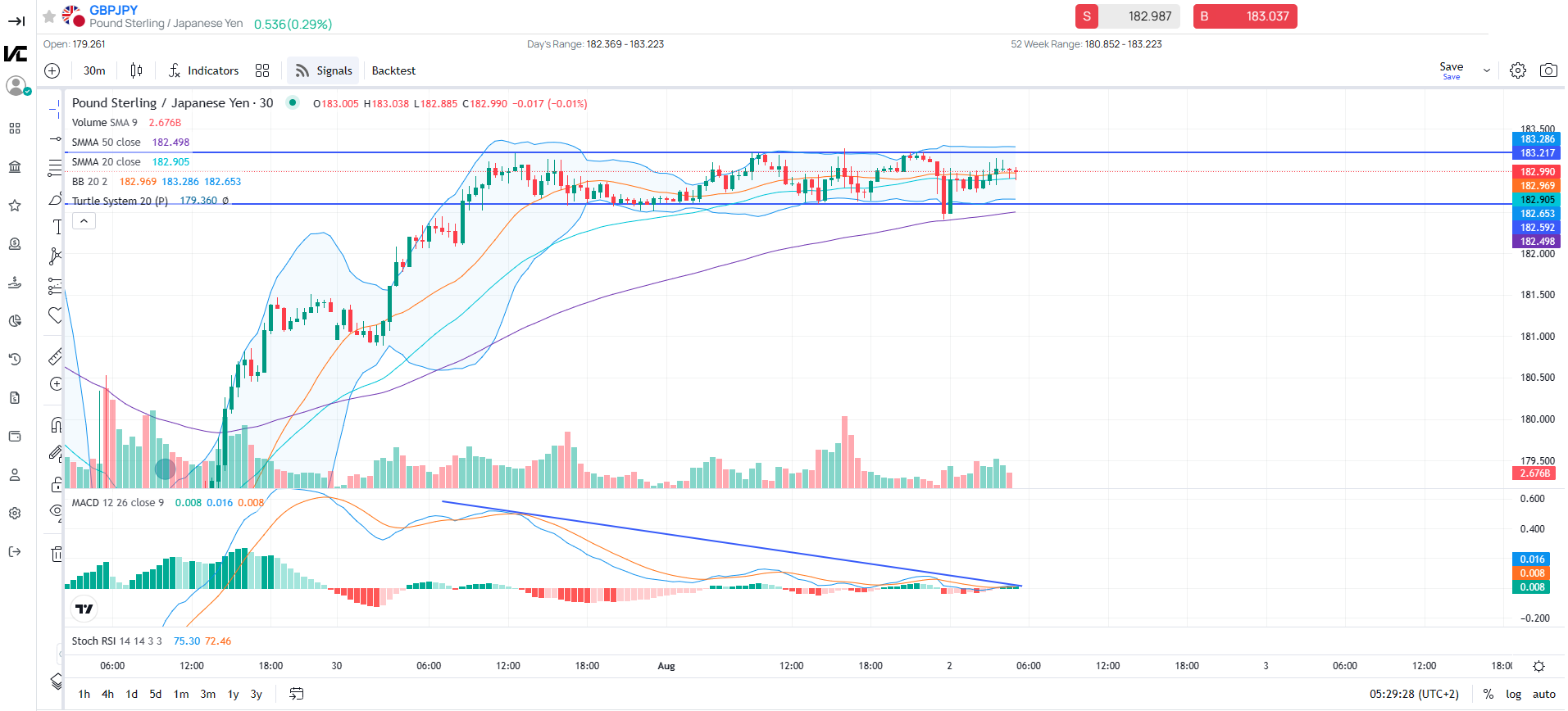Click the Sell button at 182.987
The width and height of the screenshot is (1568, 711).
pyautogui.click(x=1127, y=16)
